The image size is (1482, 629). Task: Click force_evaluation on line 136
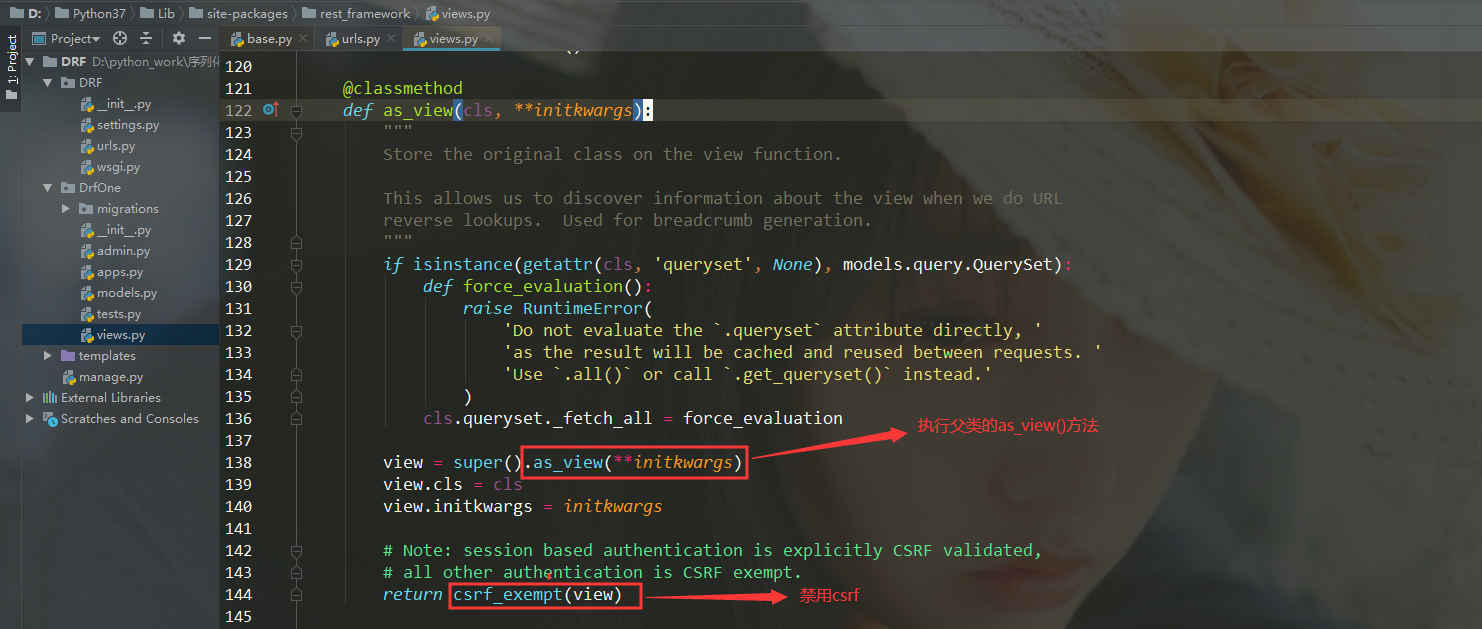(x=763, y=418)
